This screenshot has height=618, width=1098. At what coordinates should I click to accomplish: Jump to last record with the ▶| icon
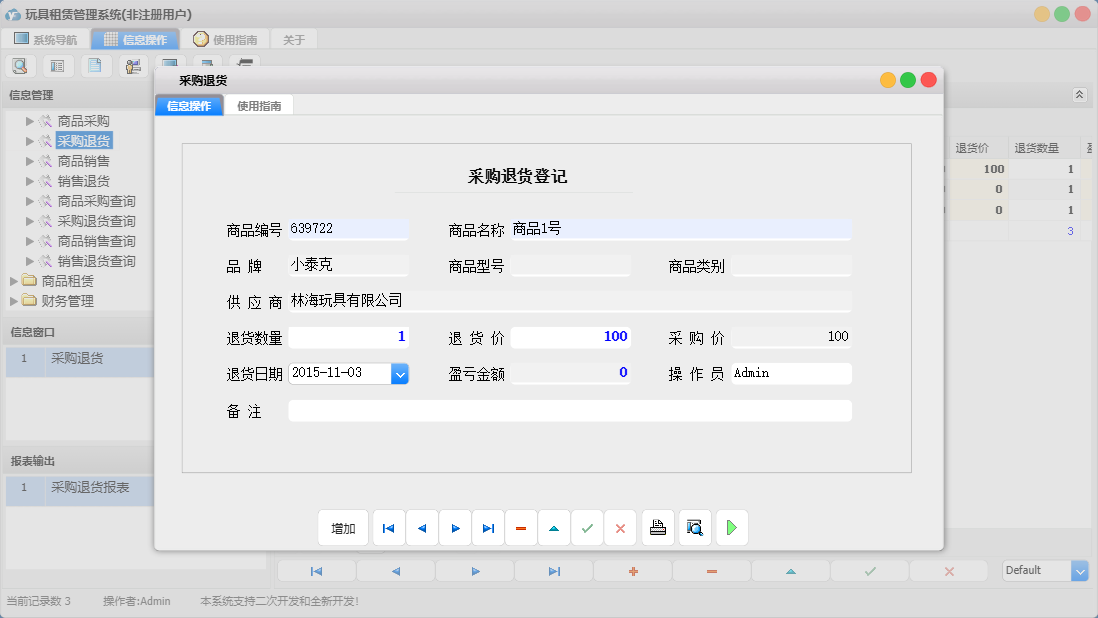[488, 527]
